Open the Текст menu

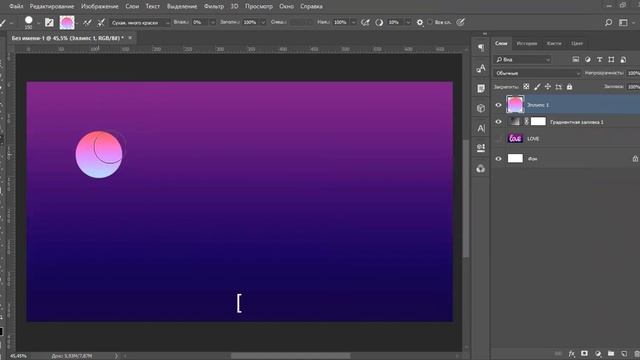coord(153,7)
